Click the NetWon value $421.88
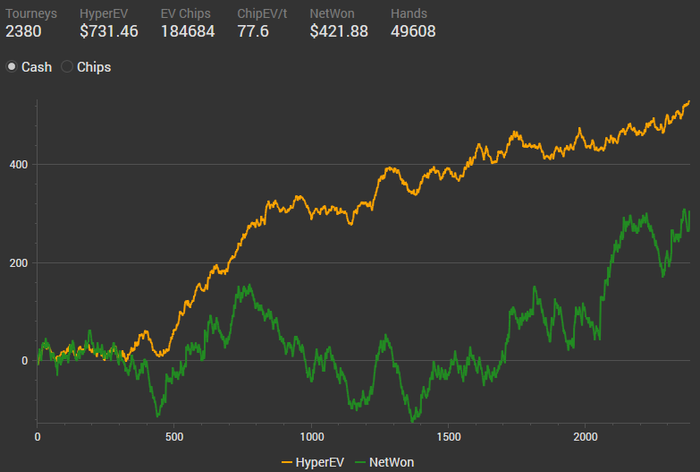The height and width of the screenshot is (472, 700). pyautogui.click(x=339, y=31)
